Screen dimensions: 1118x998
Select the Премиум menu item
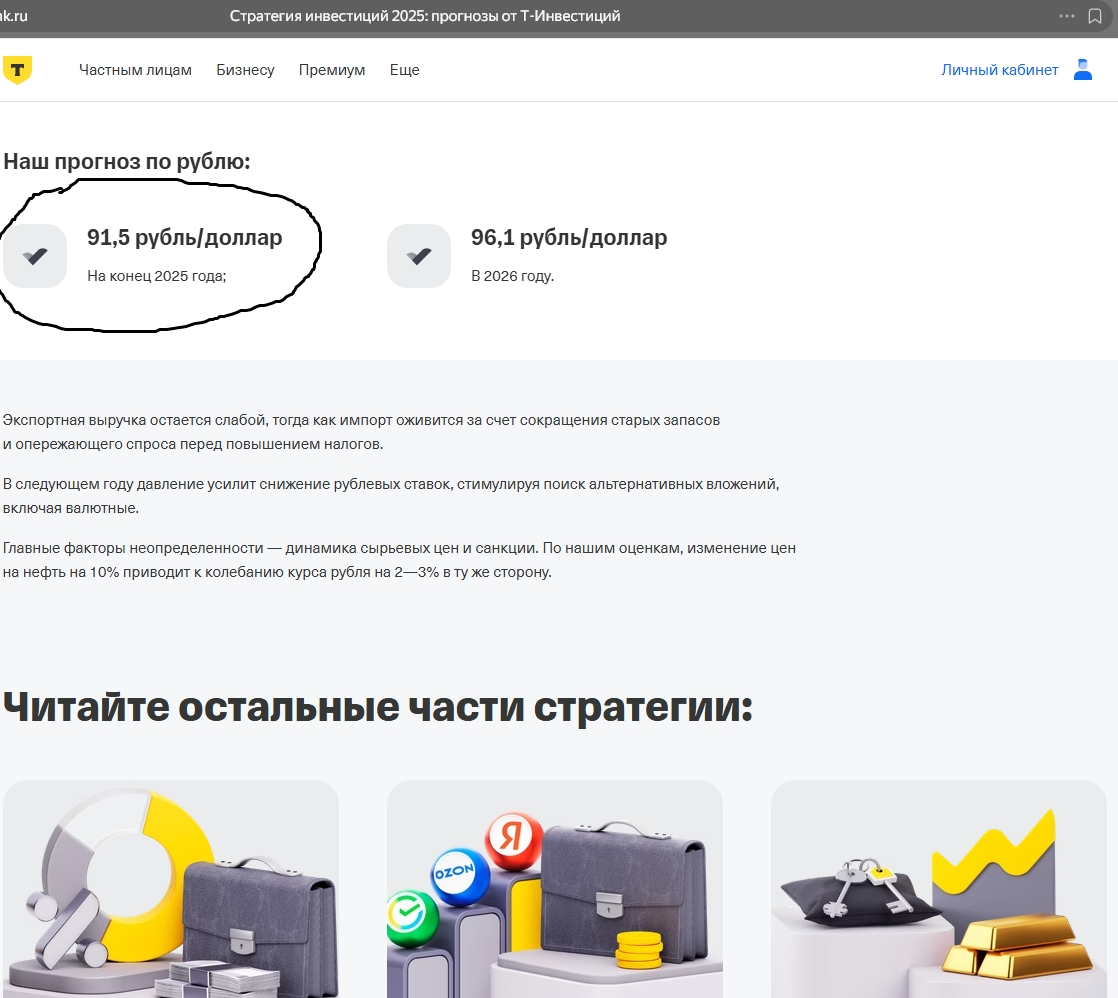point(332,70)
